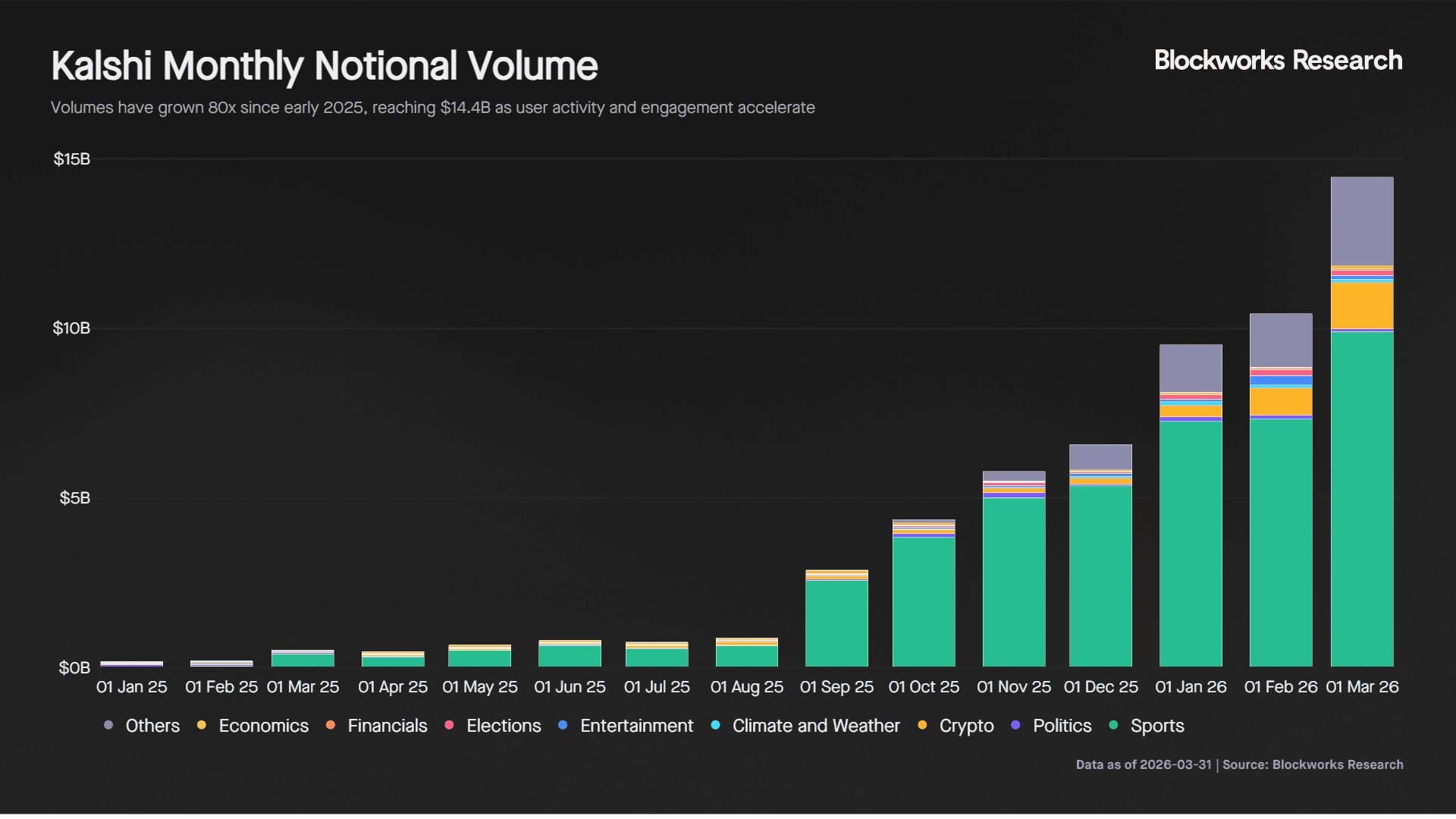Expand the 01 Sep 25 bar segment details
The height and width of the screenshot is (819, 1456).
(x=836, y=622)
